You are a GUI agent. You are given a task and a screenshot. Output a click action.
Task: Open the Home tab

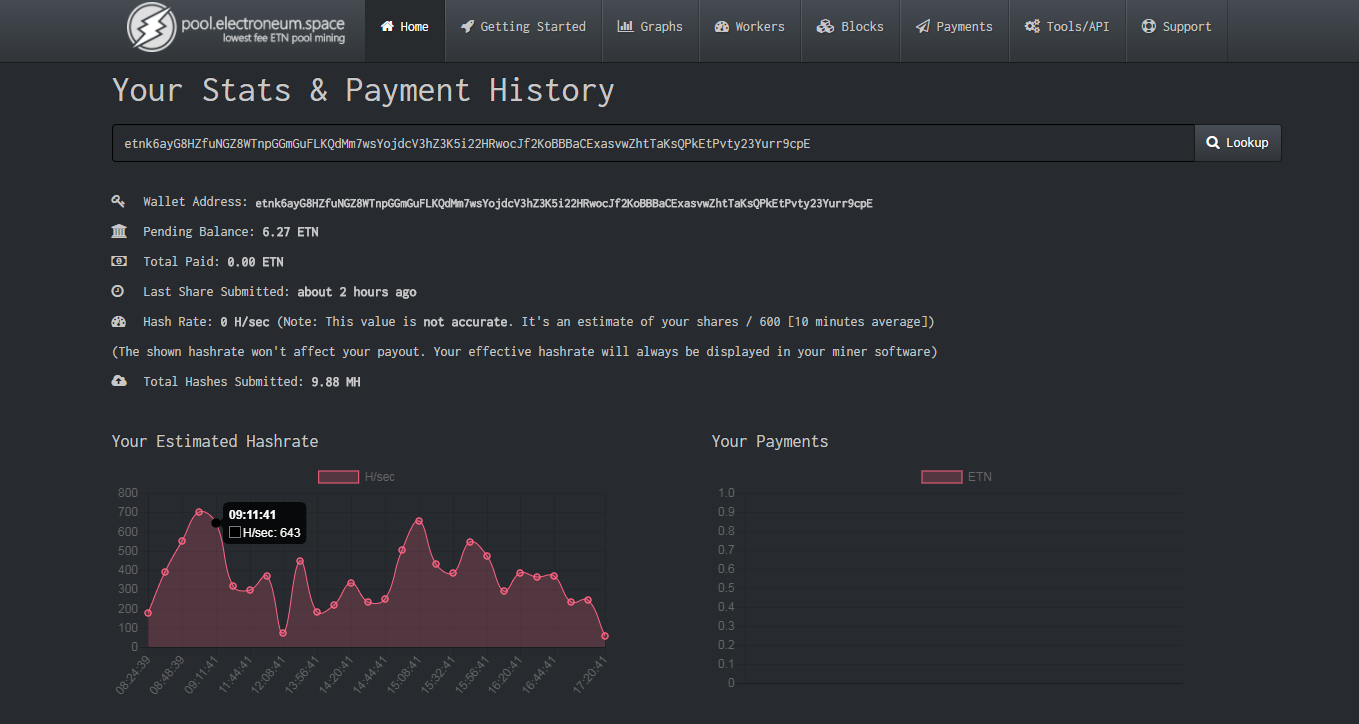pos(405,27)
